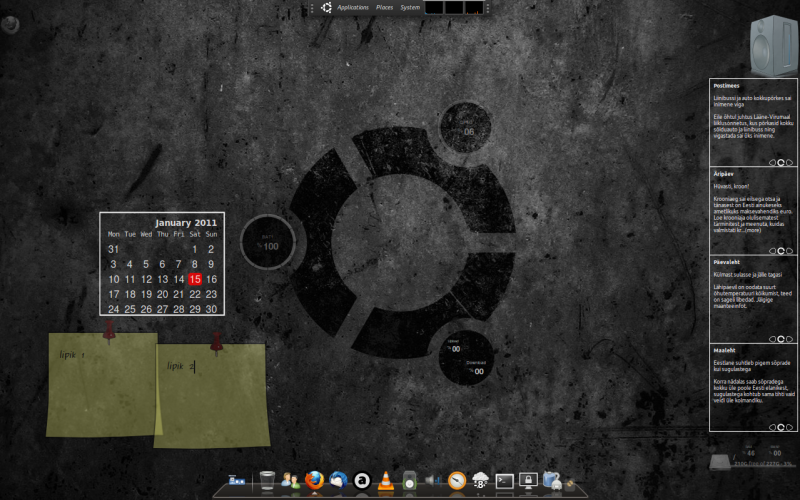Open the Maaleht feed title
This screenshot has width=800, height=500.
(724, 351)
